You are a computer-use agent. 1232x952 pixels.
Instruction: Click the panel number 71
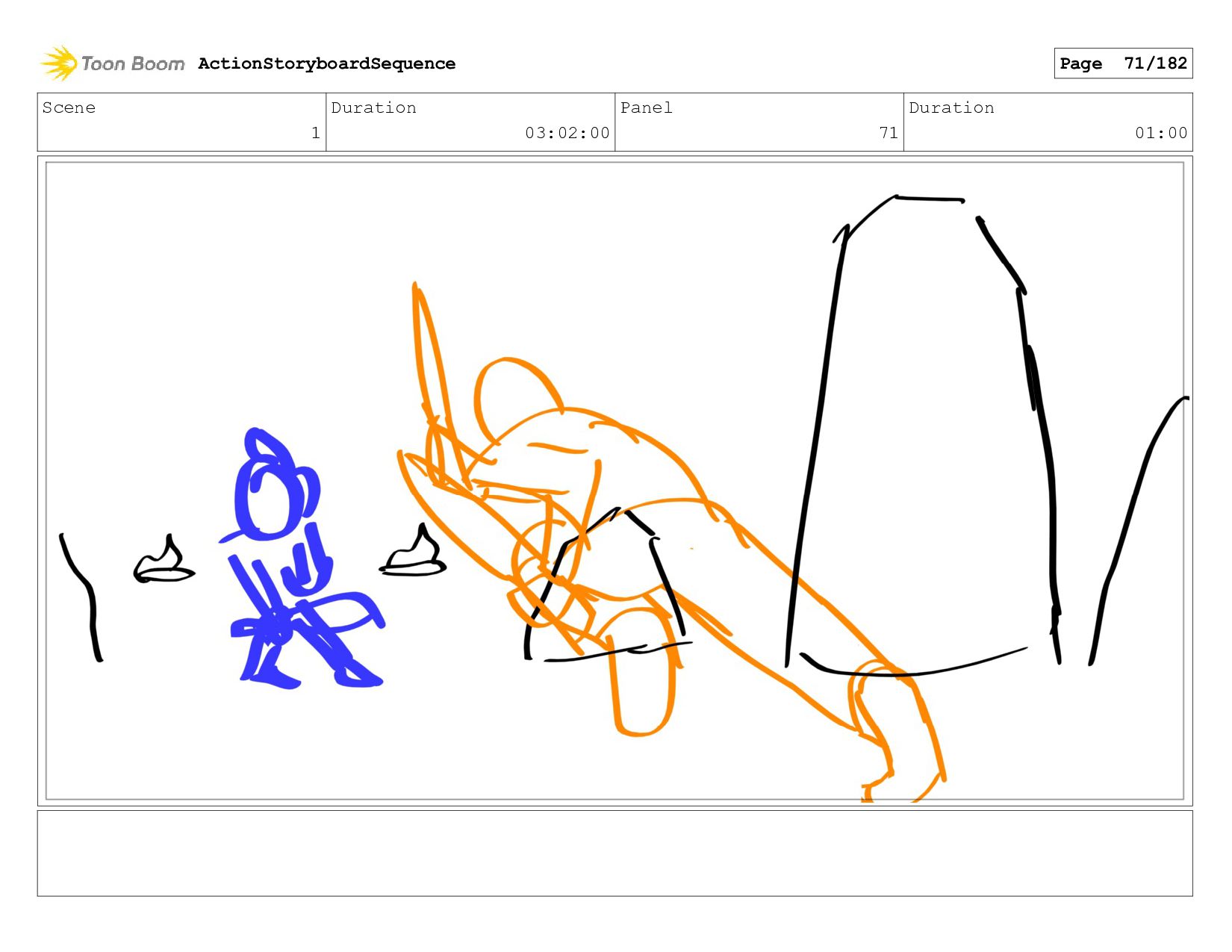tap(889, 133)
